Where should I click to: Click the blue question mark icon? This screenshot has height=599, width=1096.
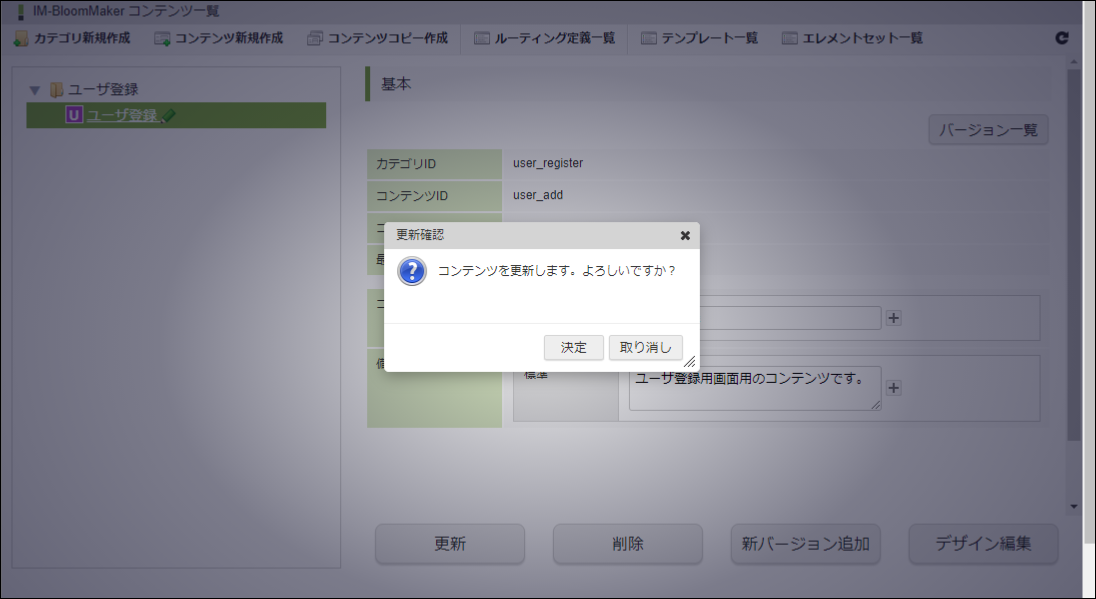point(412,271)
